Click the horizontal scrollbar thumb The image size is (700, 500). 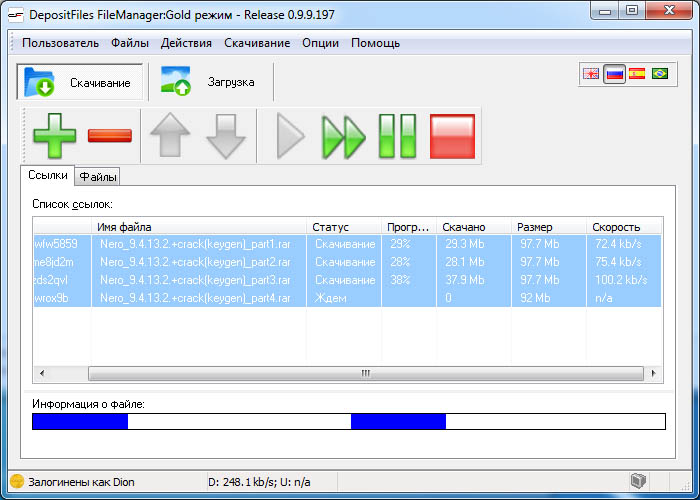pyautogui.click(x=366, y=373)
